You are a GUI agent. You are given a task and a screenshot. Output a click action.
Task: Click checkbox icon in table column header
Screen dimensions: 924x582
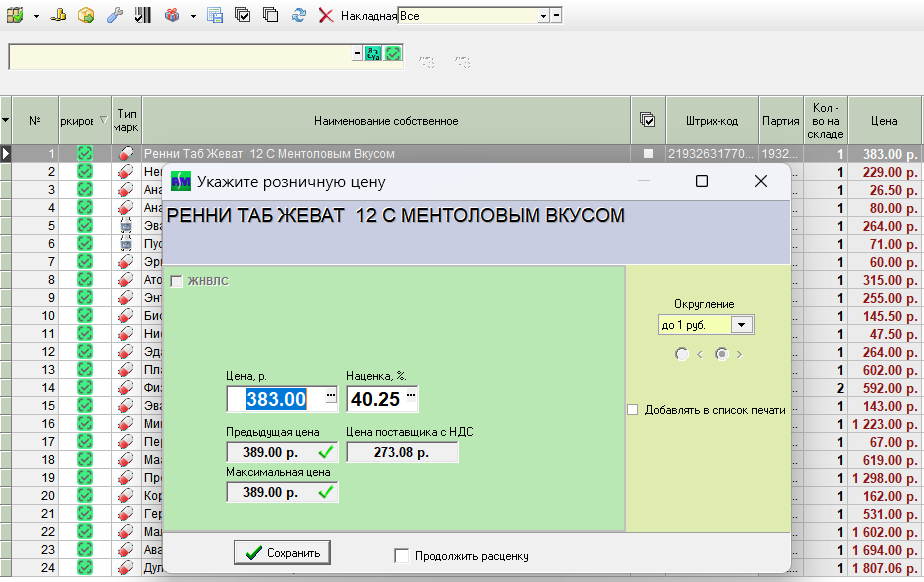click(x=648, y=120)
